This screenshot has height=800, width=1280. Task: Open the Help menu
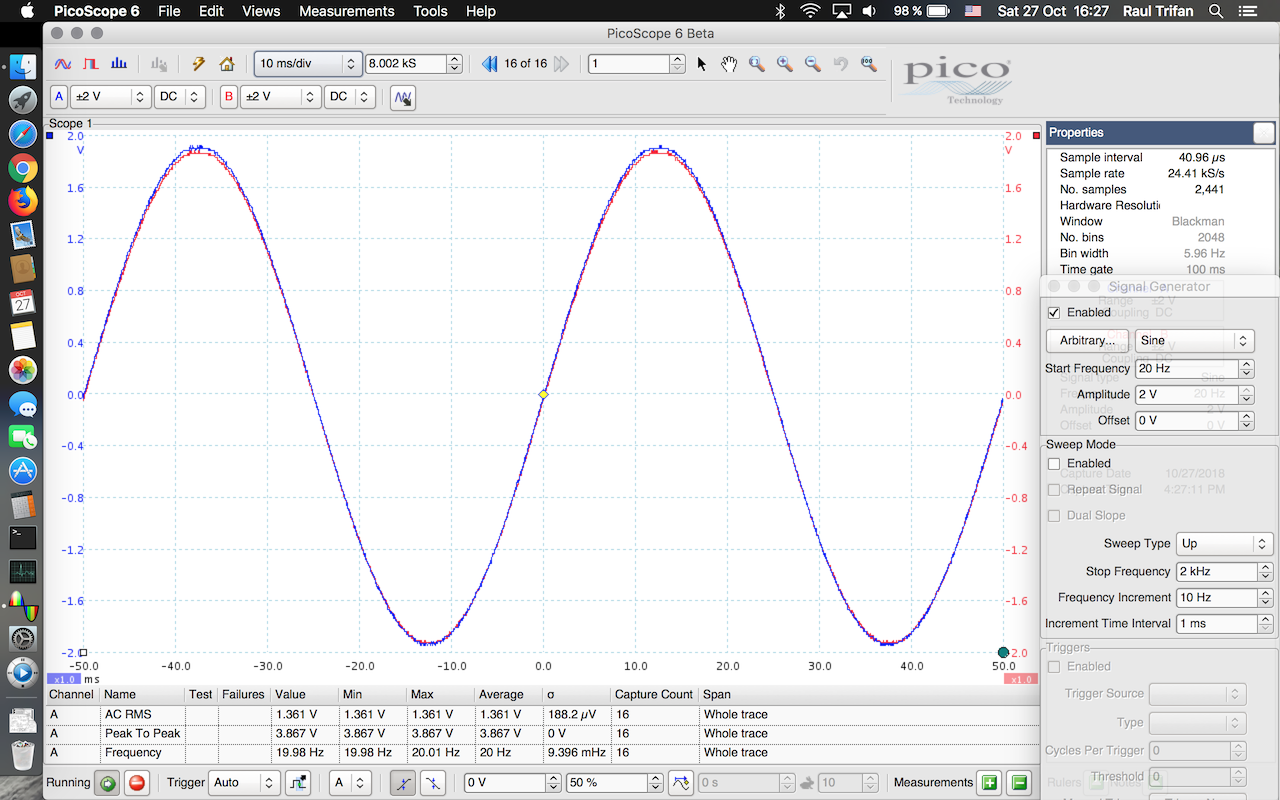pyautogui.click(x=481, y=11)
